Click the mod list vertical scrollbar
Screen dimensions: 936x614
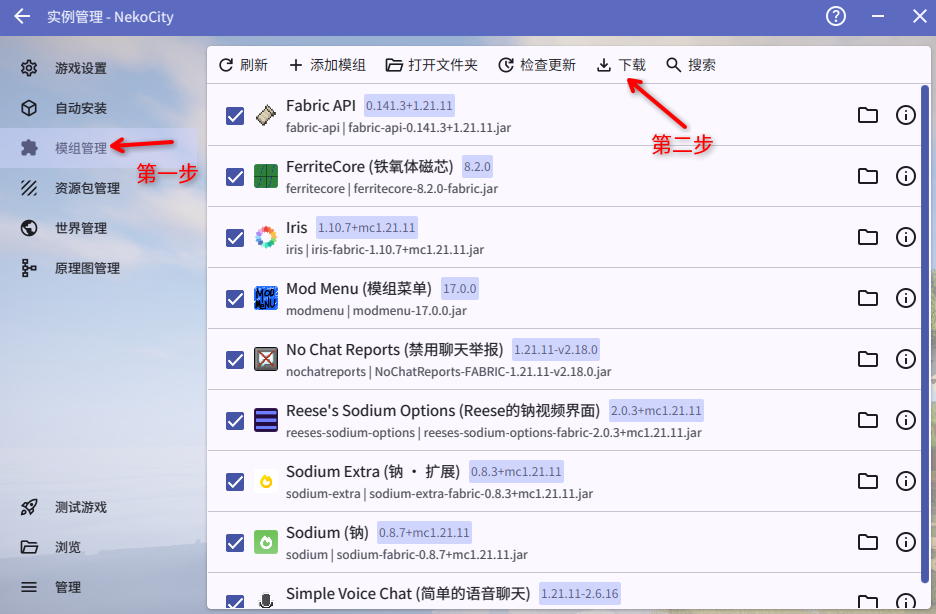tap(925, 330)
